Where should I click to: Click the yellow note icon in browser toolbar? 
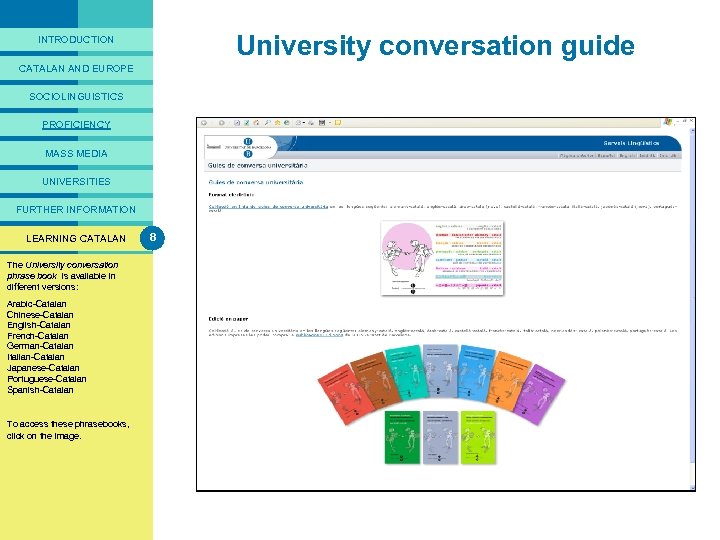pos(338,123)
